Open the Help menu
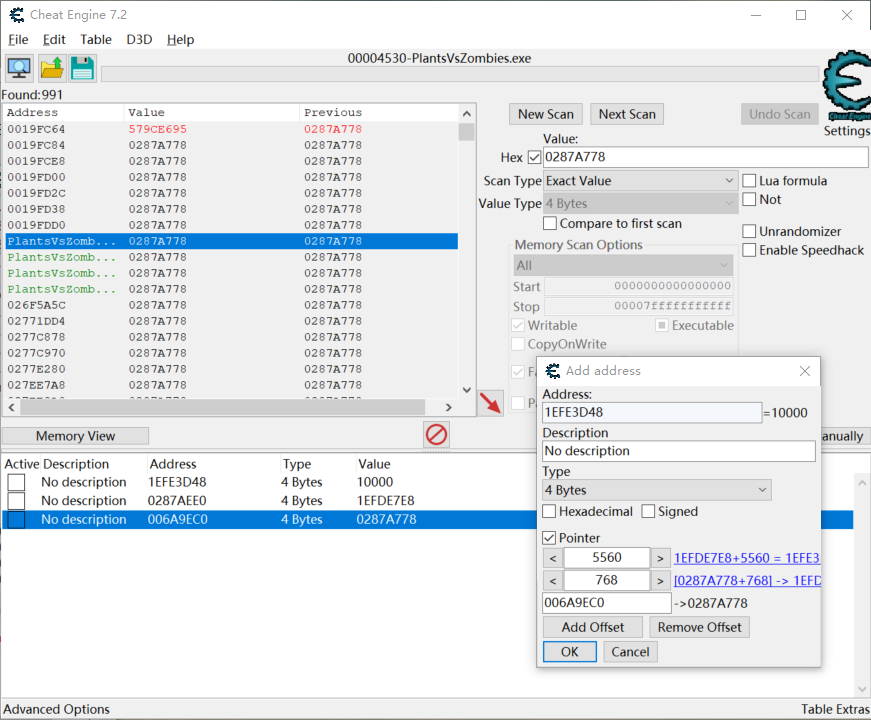871x720 pixels. click(181, 40)
